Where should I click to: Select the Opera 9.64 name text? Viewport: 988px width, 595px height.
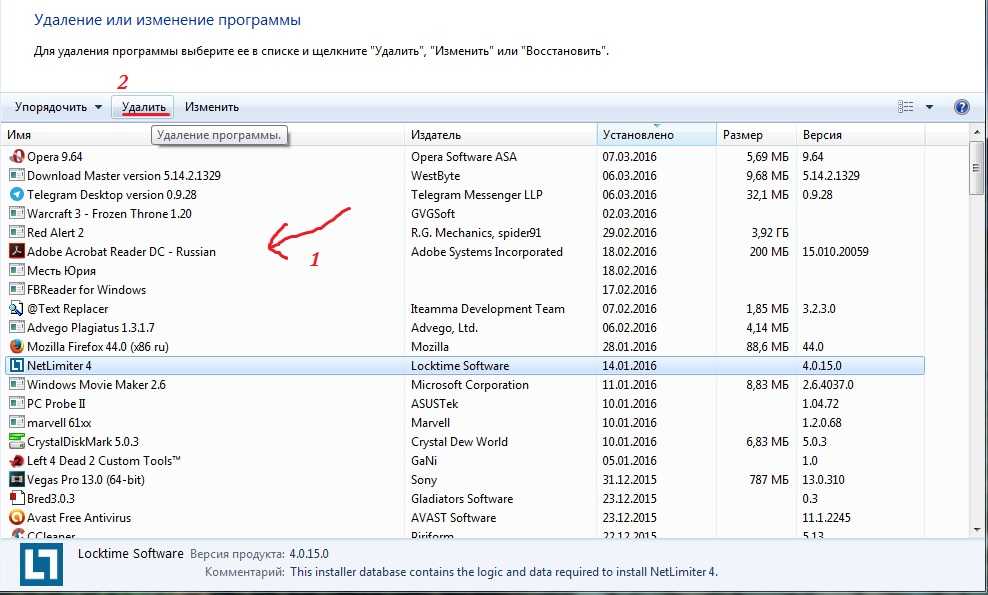point(55,156)
